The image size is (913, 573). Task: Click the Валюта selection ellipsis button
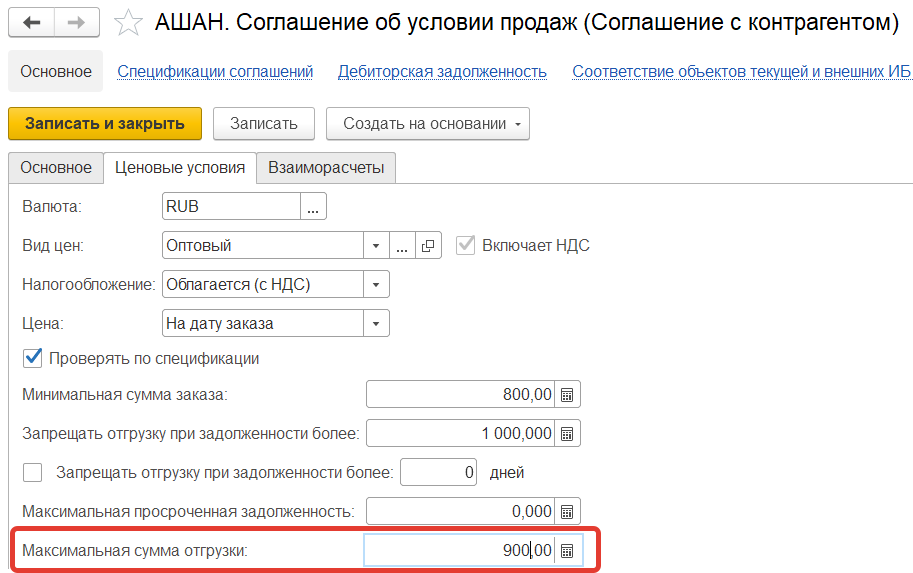coord(314,207)
